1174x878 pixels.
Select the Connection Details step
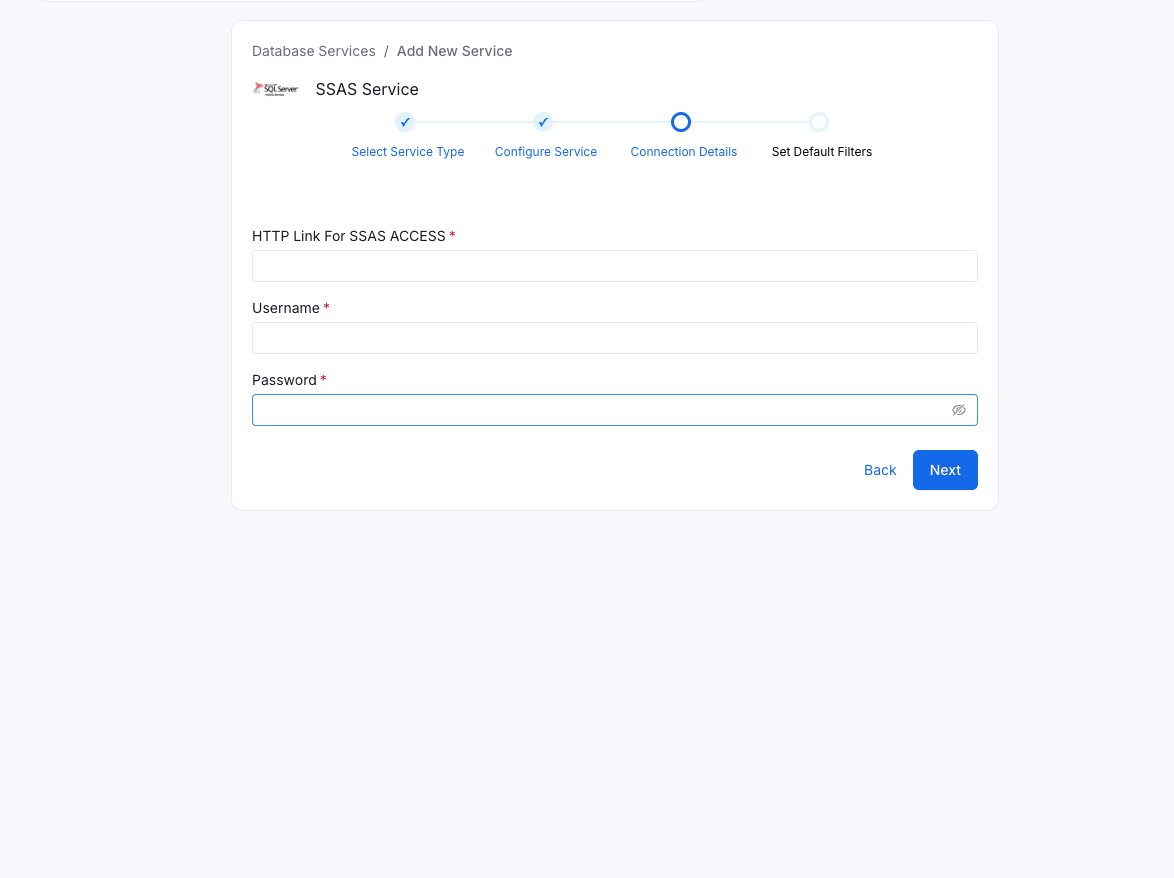click(683, 151)
